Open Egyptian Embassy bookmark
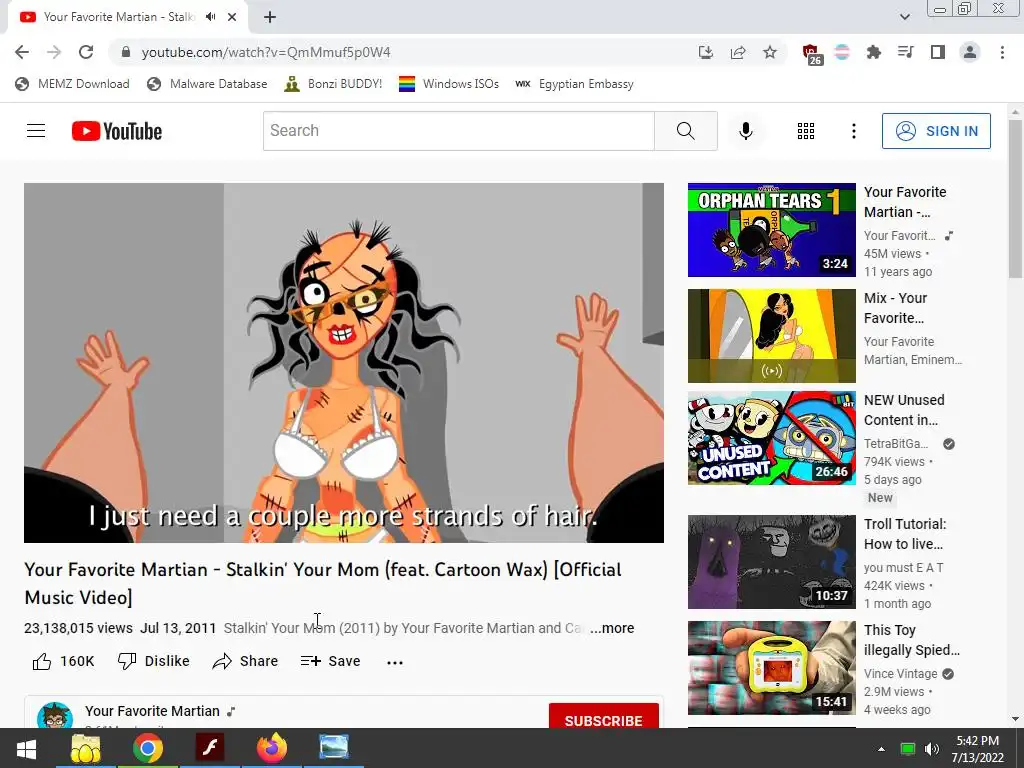This screenshot has width=1024, height=768. click(574, 84)
